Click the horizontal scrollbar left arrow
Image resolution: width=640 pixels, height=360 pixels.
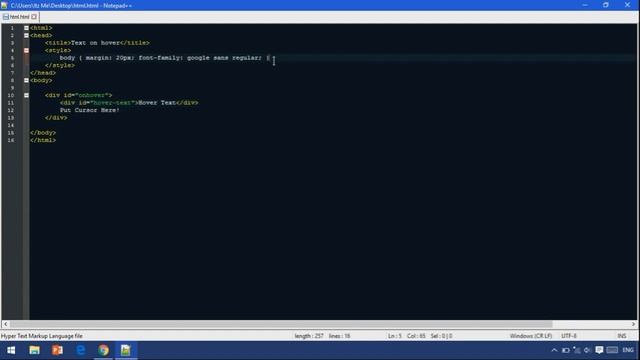tap(5, 324)
